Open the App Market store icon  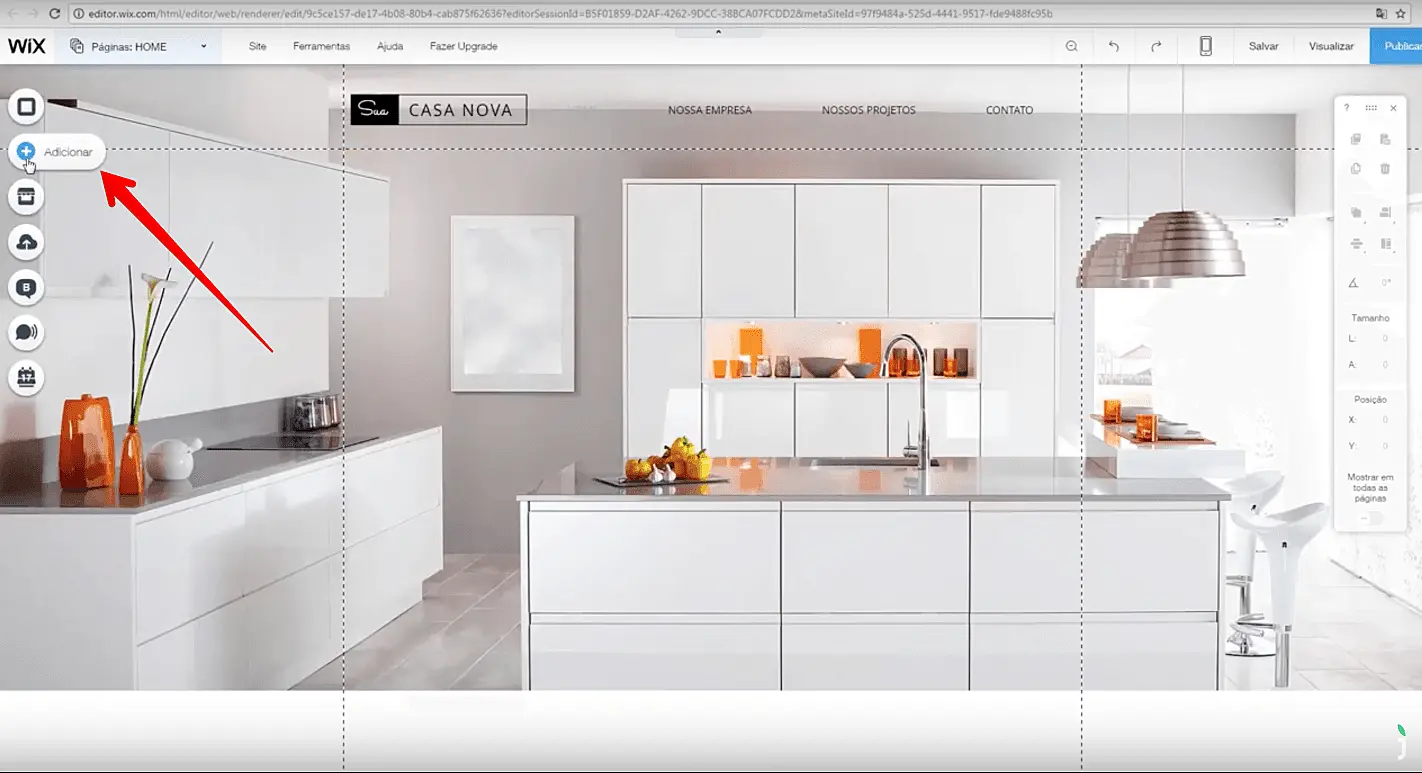click(26, 197)
